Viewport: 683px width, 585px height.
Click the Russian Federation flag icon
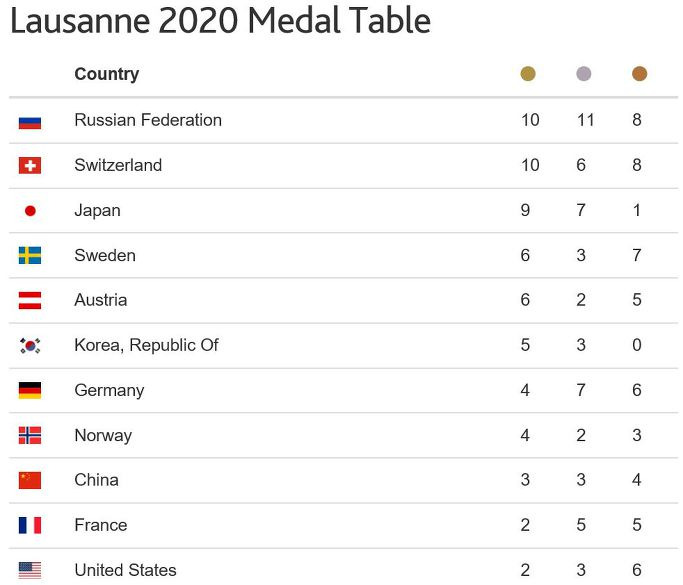pos(30,122)
